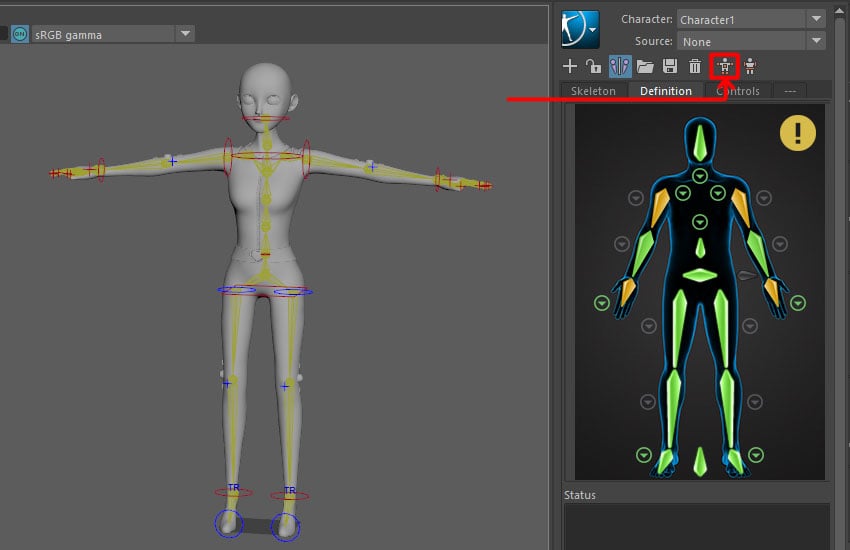Click the yellow exclamation warning icon

[x=797, y=132]
